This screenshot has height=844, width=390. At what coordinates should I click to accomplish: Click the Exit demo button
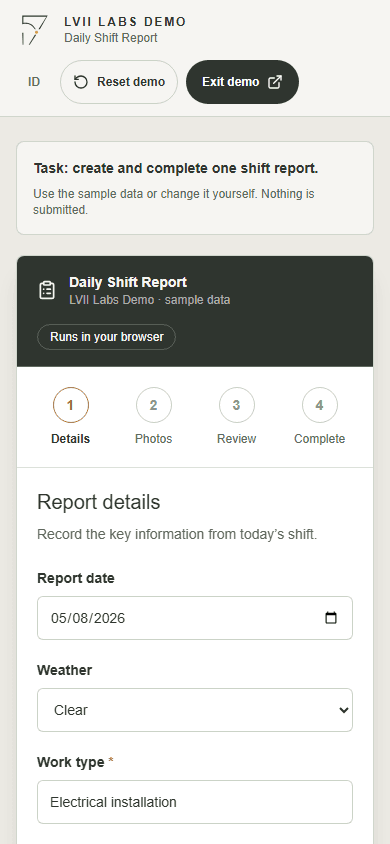(x=242, y=82)
